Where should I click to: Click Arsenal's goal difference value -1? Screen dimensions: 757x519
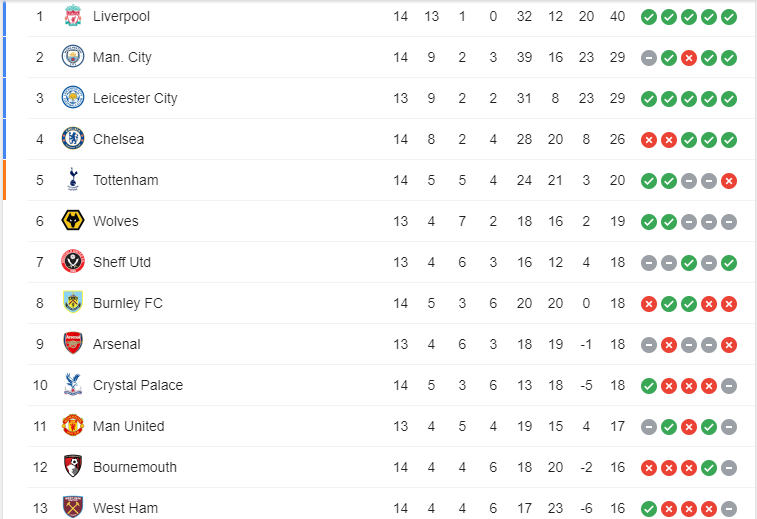pos(586,344)
